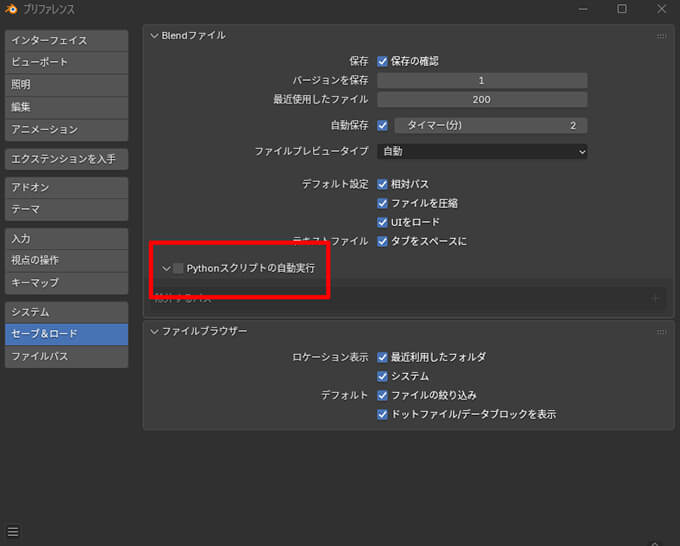Click the タイマー(分) value slider
680x546 pixels.
pos(490,126)
